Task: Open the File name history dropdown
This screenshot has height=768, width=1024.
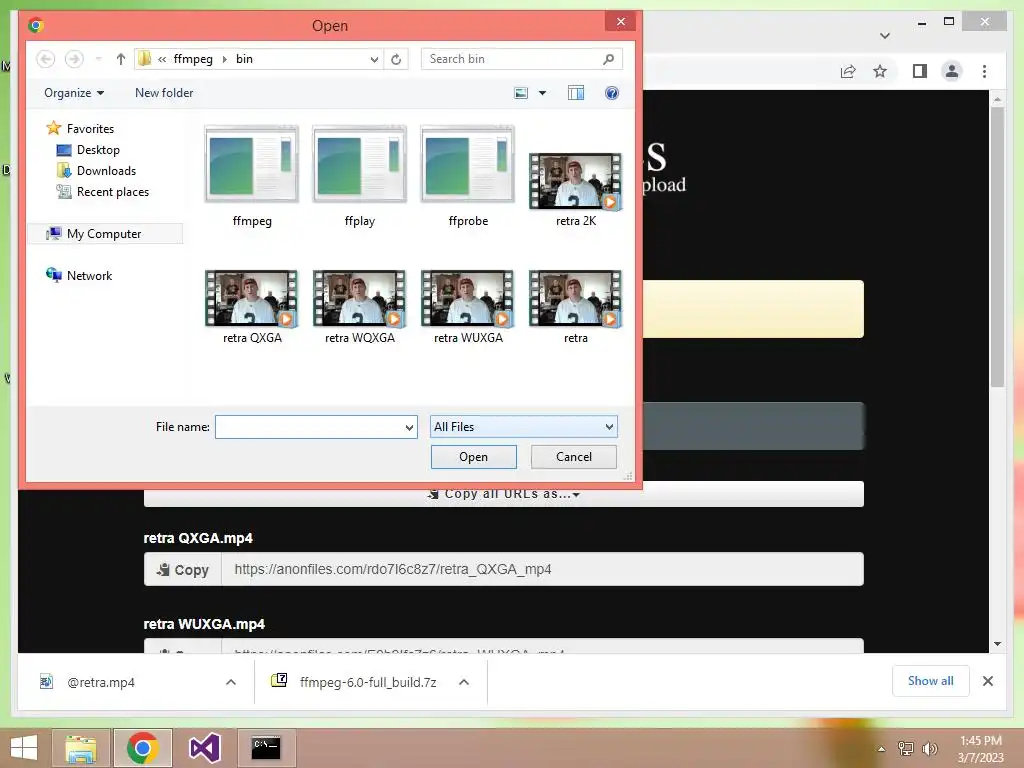Action: tap(409, 427)
